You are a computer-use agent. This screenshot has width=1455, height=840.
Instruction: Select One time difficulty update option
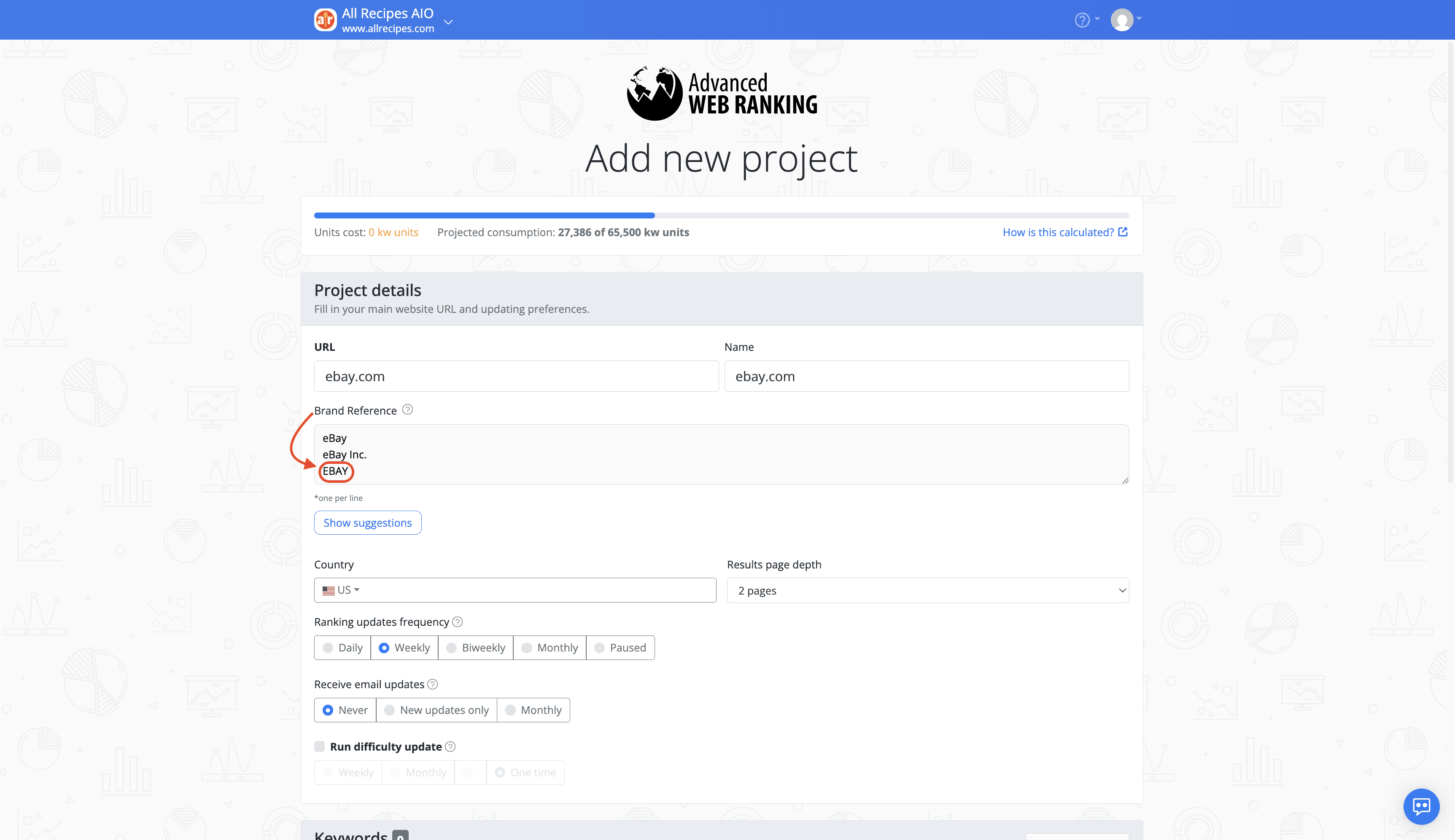[525, 773]
